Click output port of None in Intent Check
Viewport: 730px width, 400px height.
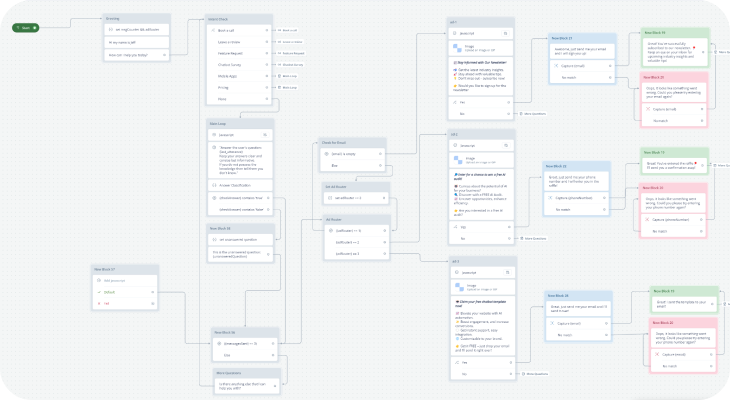pos(267,99)
